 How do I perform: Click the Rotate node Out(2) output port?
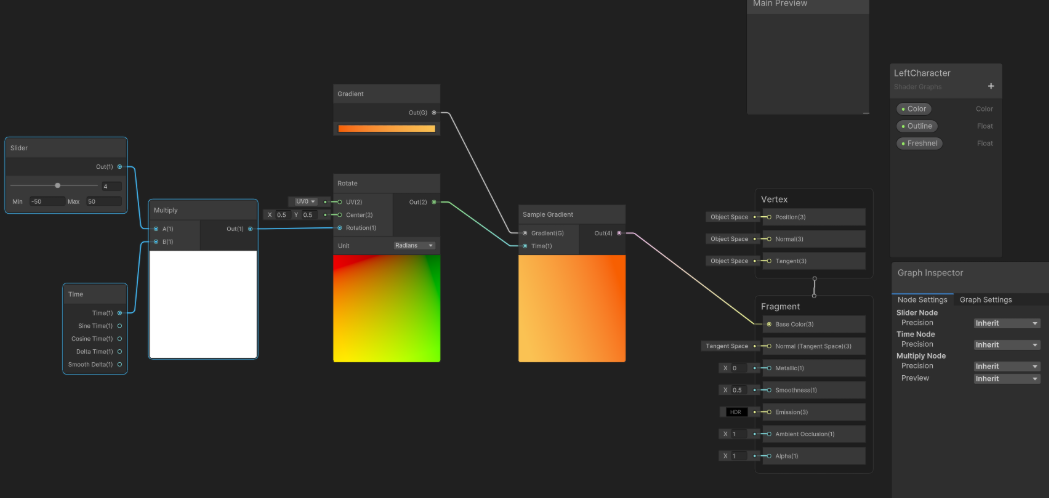click(434, 201)
